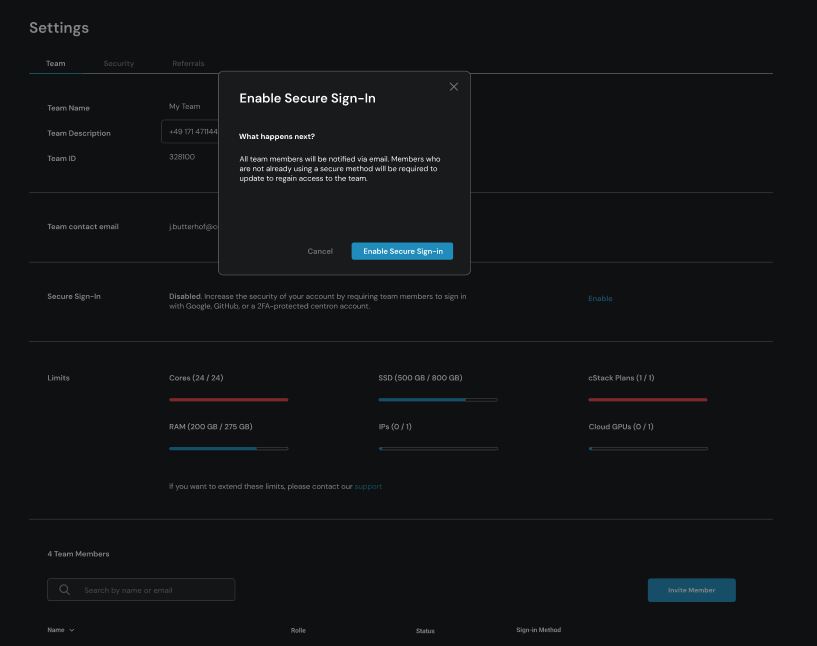Switch to the Security tab
Image resolution: width=817 pixels, height=646 pixels.
[118, 64]
